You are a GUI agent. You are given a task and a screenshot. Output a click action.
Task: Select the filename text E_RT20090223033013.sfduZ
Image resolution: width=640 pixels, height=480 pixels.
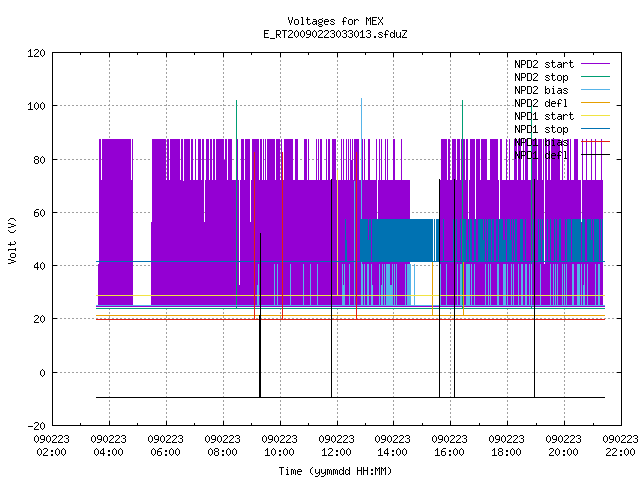pos(335,34)
